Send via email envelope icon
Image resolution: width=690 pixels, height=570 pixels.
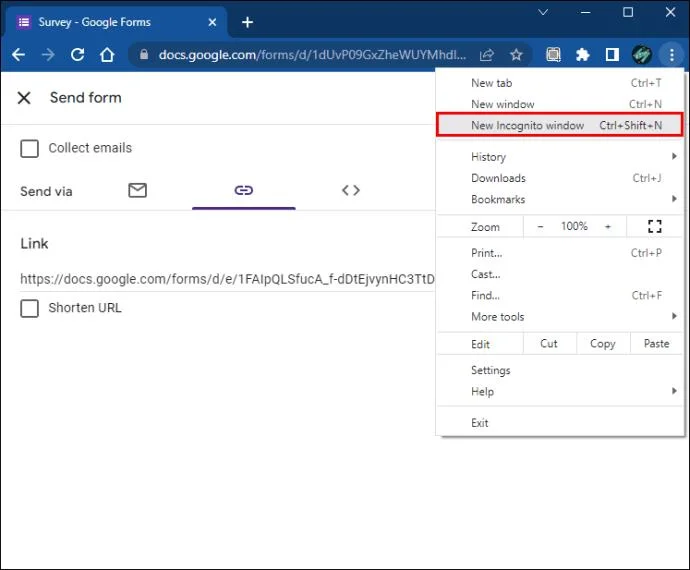point(138,190)
